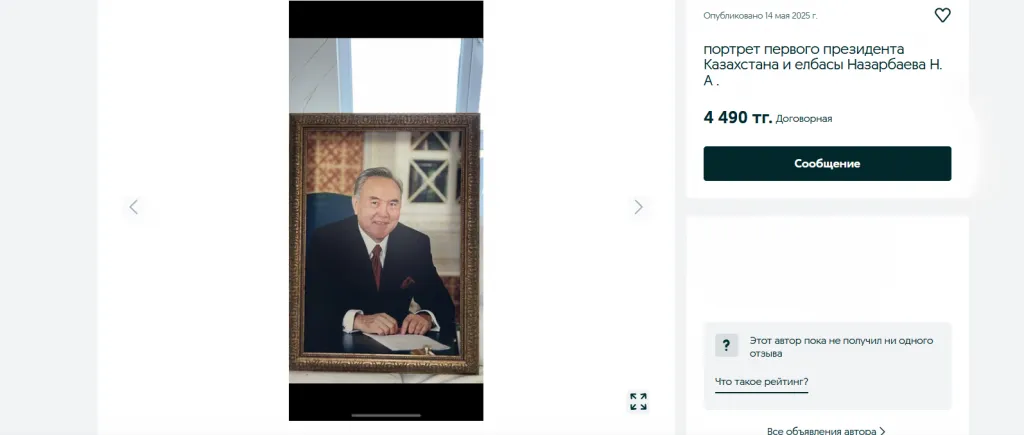This screenshot has height=435, width=1024.
Task: Click the price 4 490 тг.
Action: (737, 118)
